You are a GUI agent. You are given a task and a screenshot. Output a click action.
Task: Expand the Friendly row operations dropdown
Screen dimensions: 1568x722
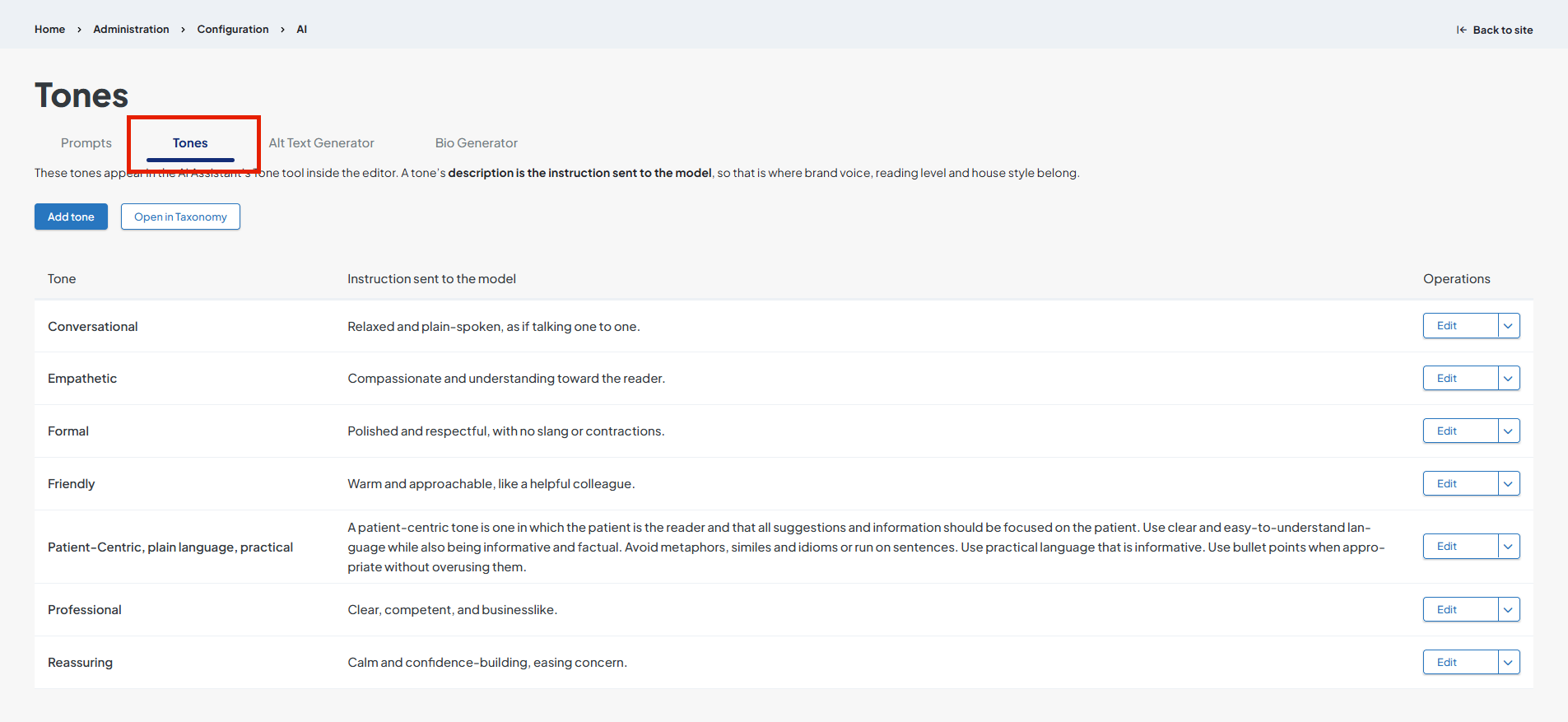point(1508,484)
